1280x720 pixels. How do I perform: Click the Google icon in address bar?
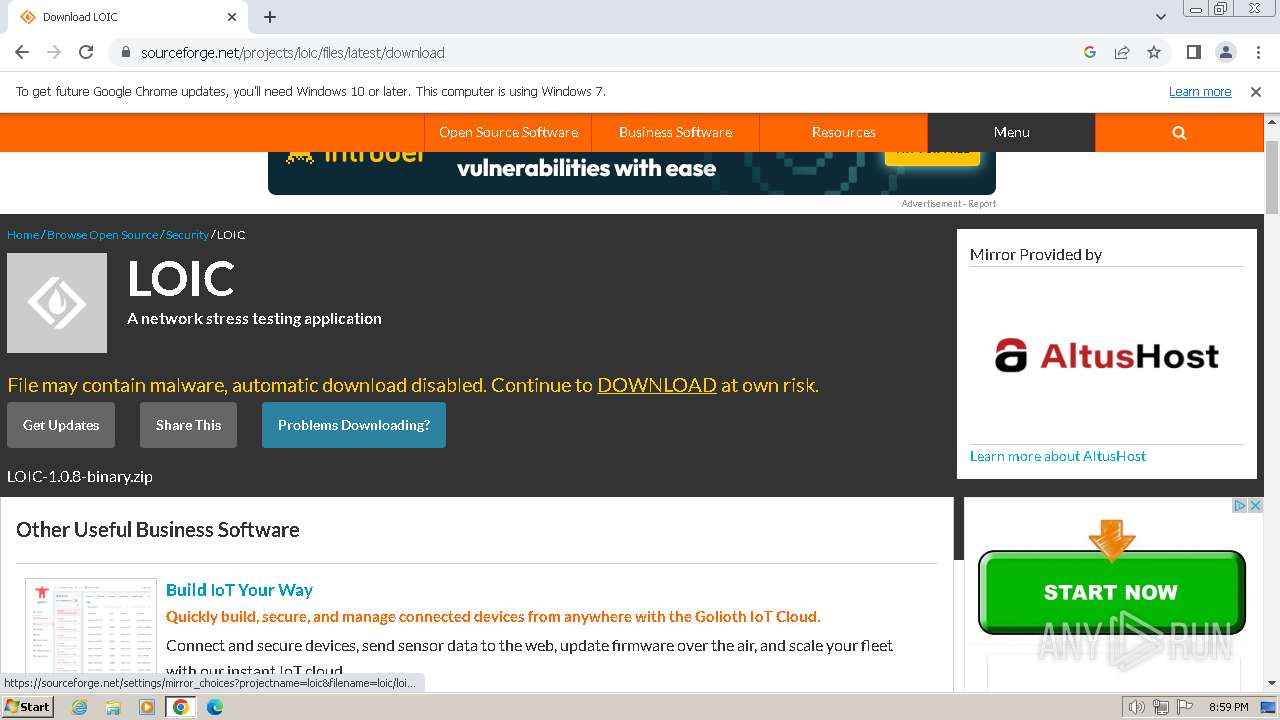click(1090, 52)
